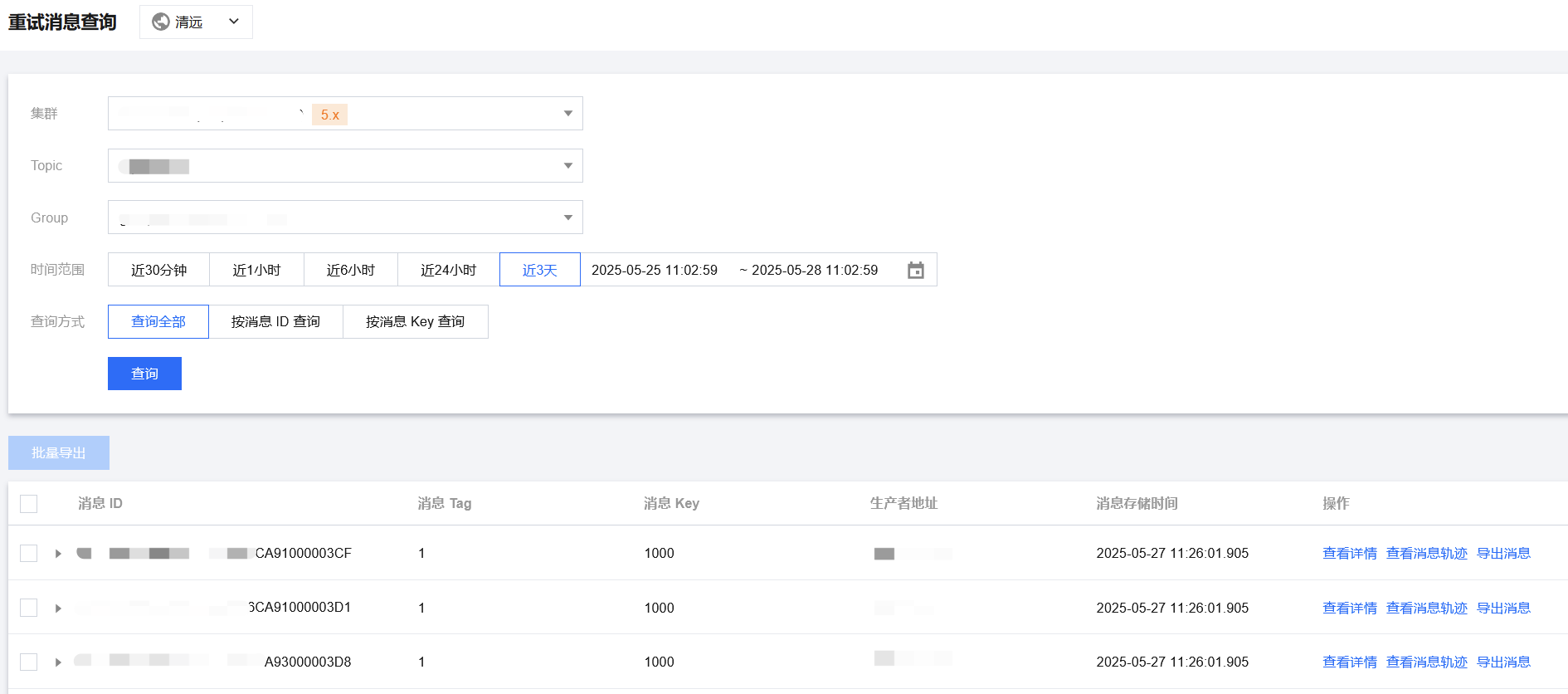Screen dimensions: 1568x694
Task: Switch to 按消息 ID 查询 mode
Action: (x=275, y=322)
